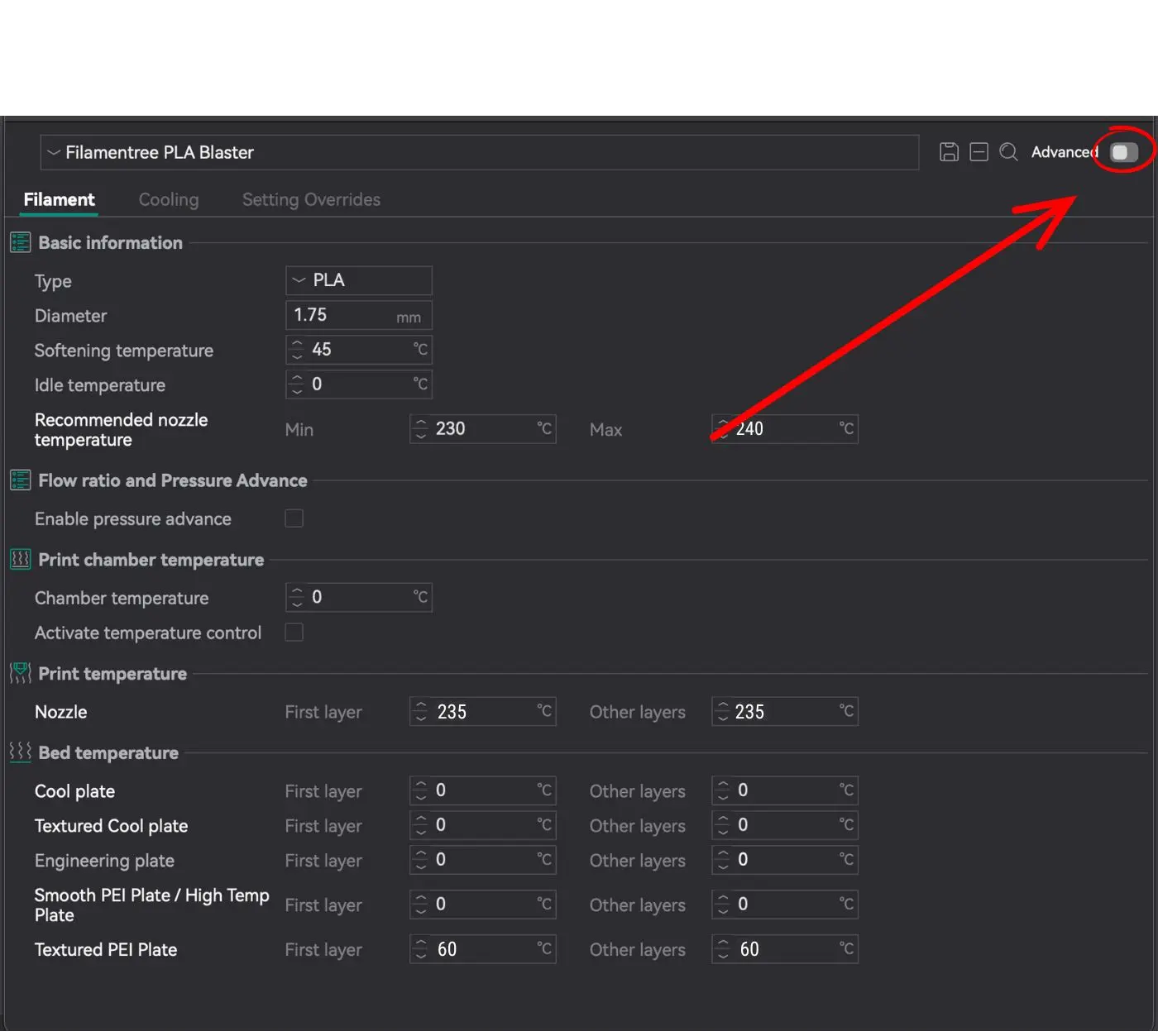
Task: Click the delete preset icon next to save
Action: (x=979, y=152)
